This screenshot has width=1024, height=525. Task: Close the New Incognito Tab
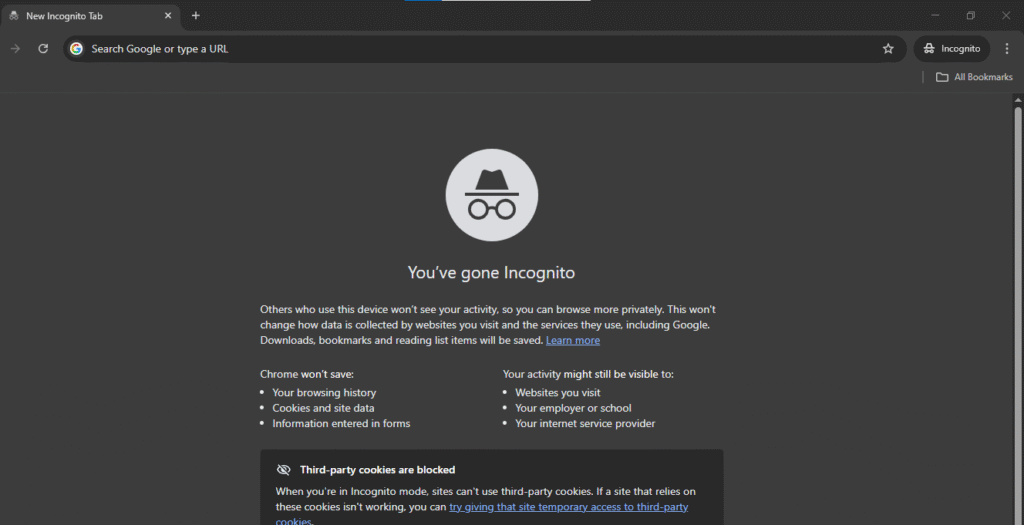[168, 16]
